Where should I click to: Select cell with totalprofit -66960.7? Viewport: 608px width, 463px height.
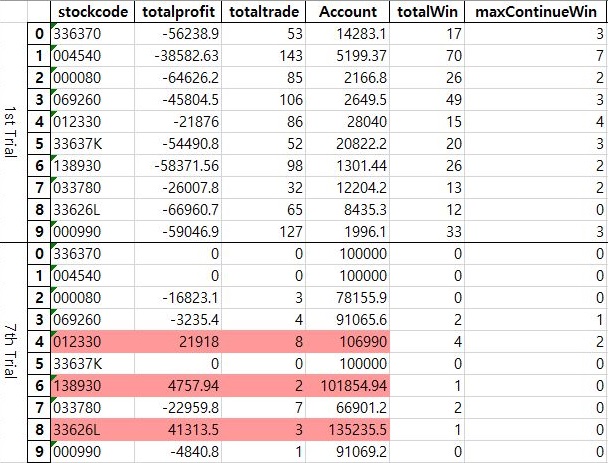coord(178,210)
